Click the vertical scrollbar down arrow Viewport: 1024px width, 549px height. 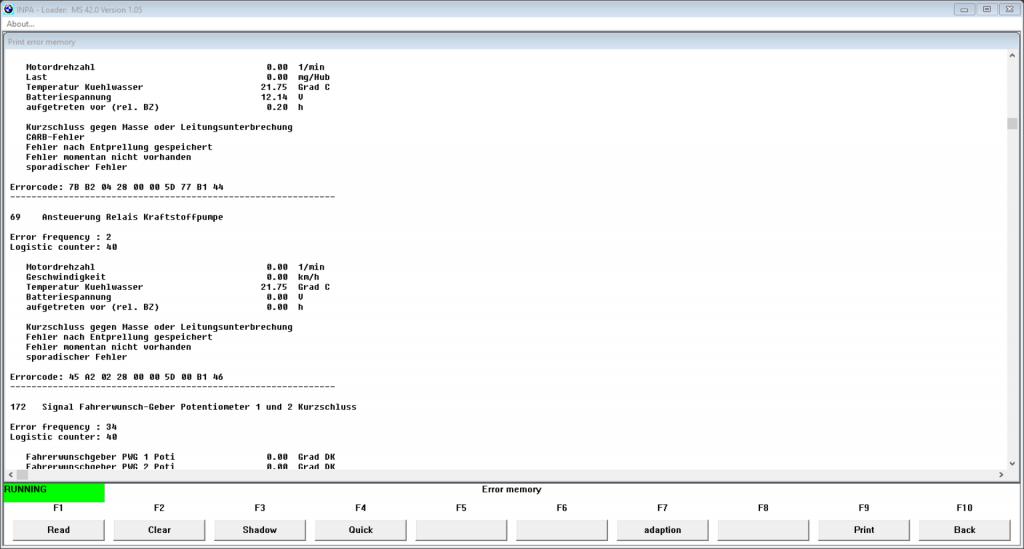tap(1012, 463)
